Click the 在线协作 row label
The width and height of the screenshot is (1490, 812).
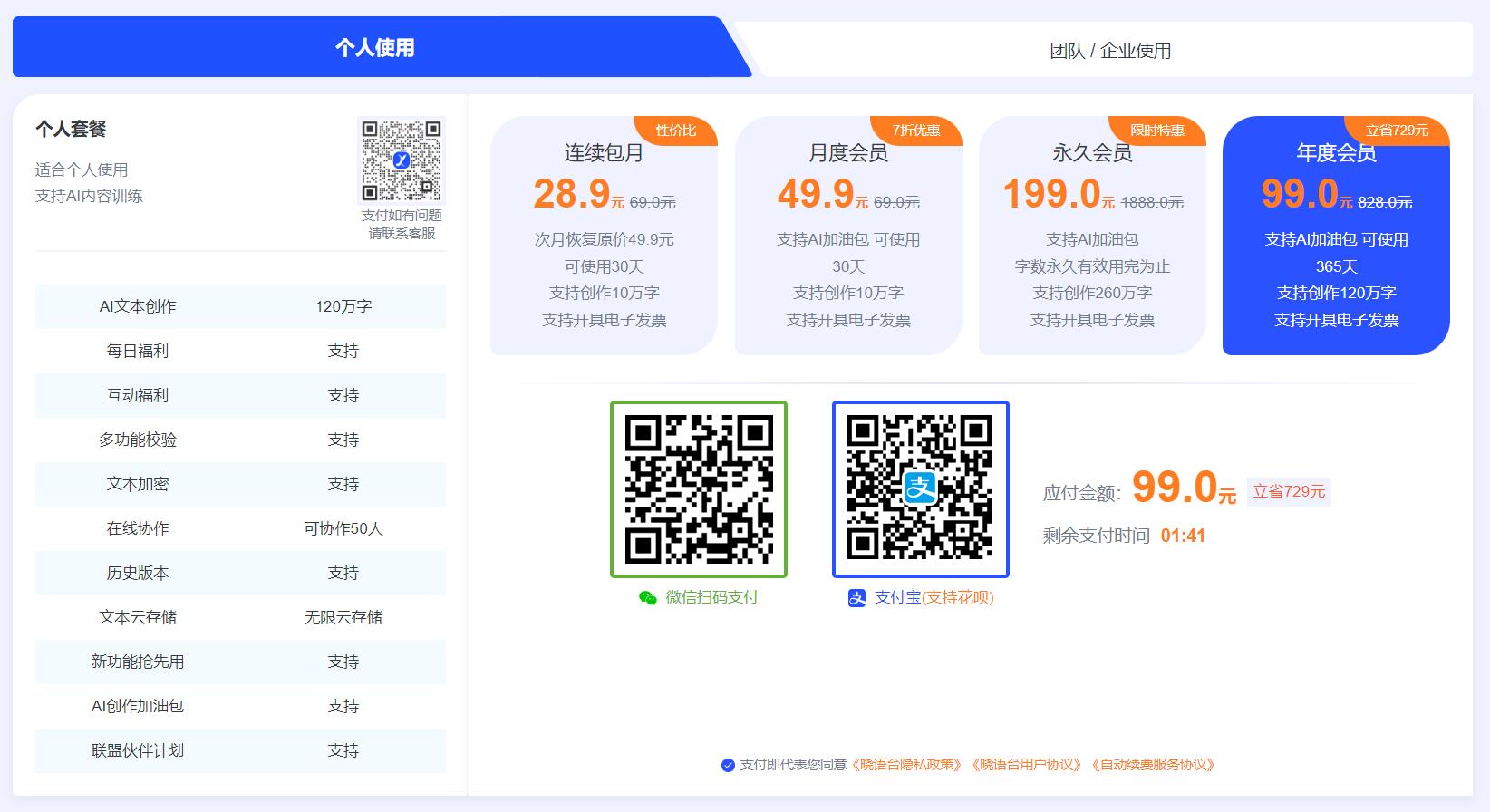[x=138, y=528]
